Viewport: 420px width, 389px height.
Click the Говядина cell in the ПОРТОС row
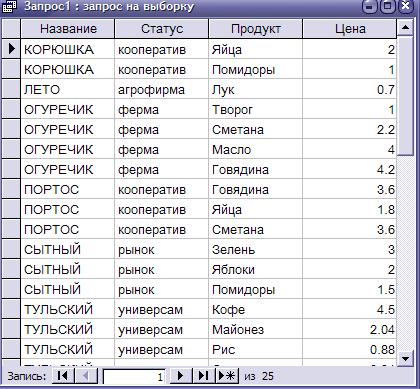click(256, 189)
